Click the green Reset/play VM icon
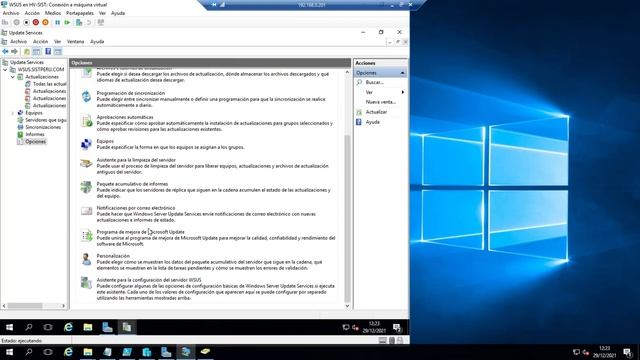The width and height of the screenshot is (640, 360). pos(67,22)
